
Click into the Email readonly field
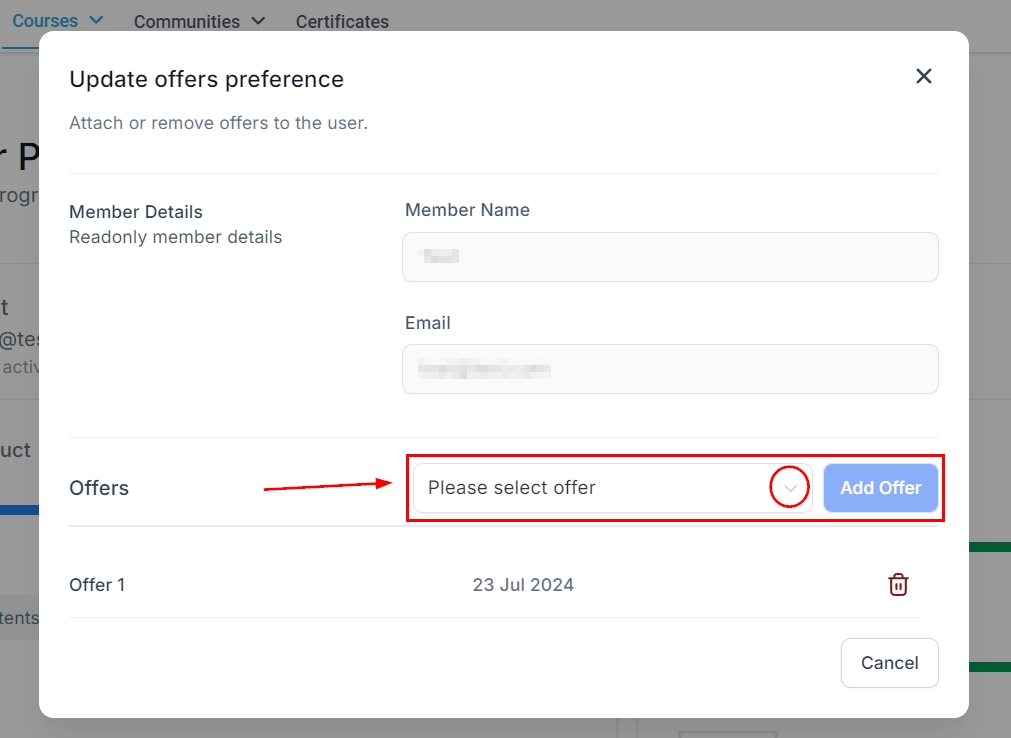click(x=670, y=369)
